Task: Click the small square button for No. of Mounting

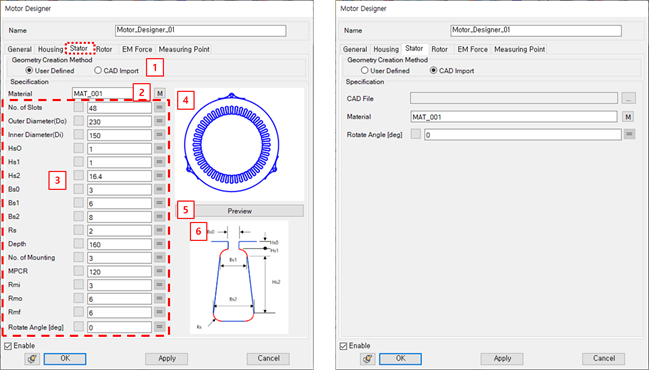Action: 78,257
